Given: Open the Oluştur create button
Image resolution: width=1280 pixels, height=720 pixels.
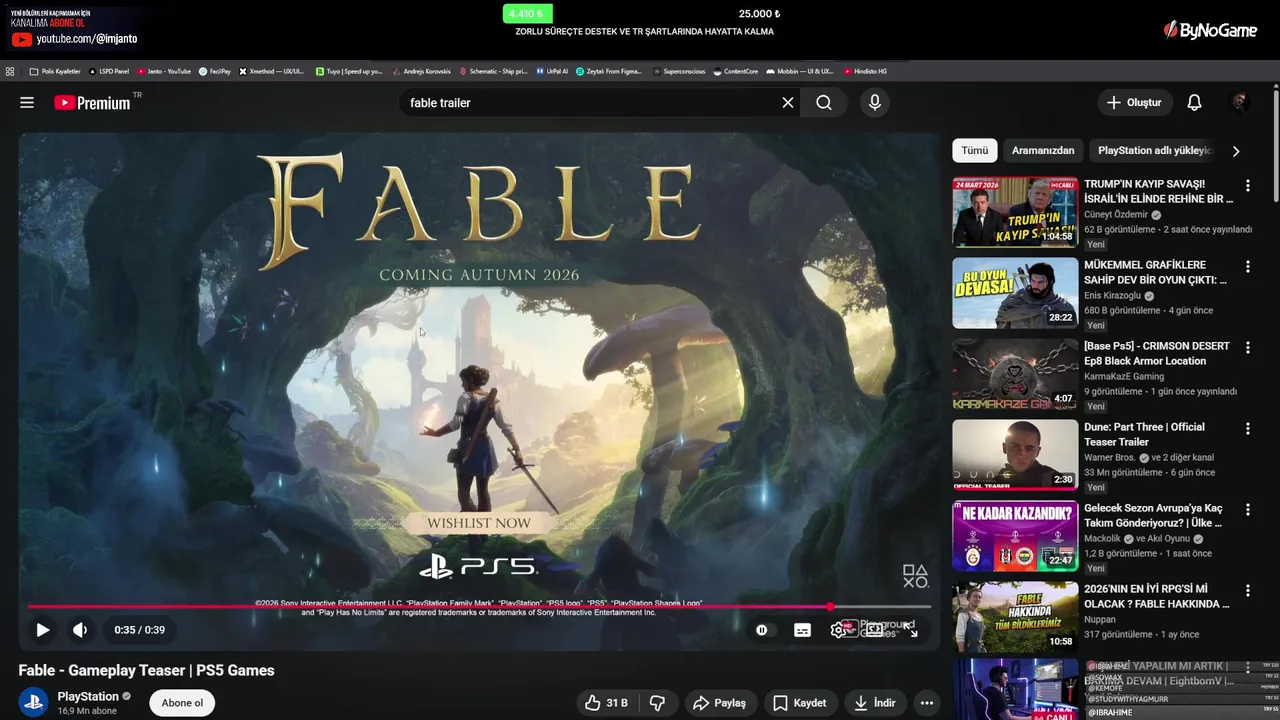Looking at the screenshot, I should 1134,103.
